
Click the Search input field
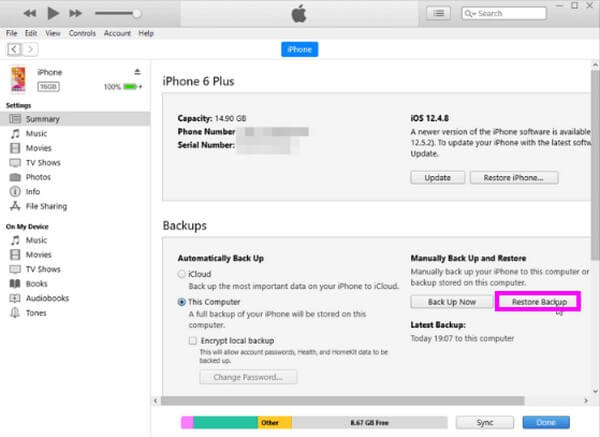504,13
